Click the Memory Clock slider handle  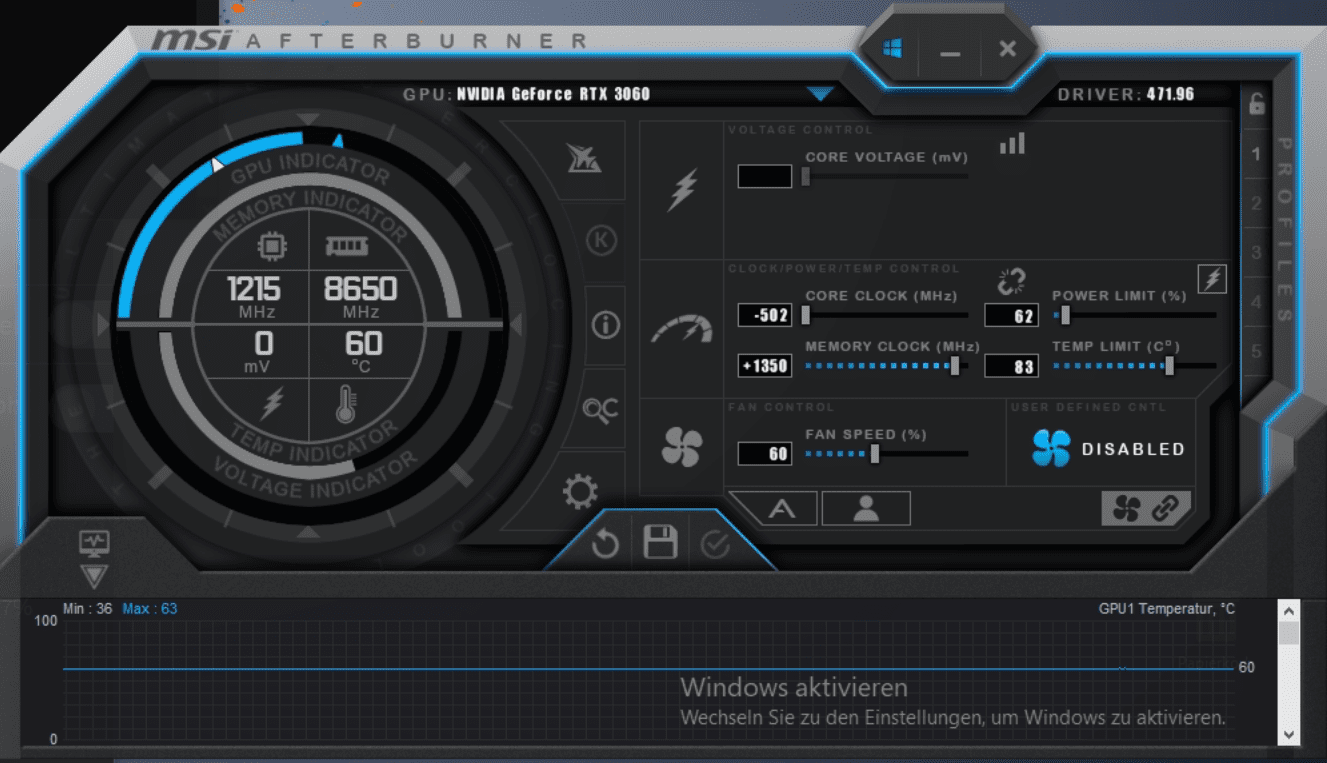tap(955, 365)
